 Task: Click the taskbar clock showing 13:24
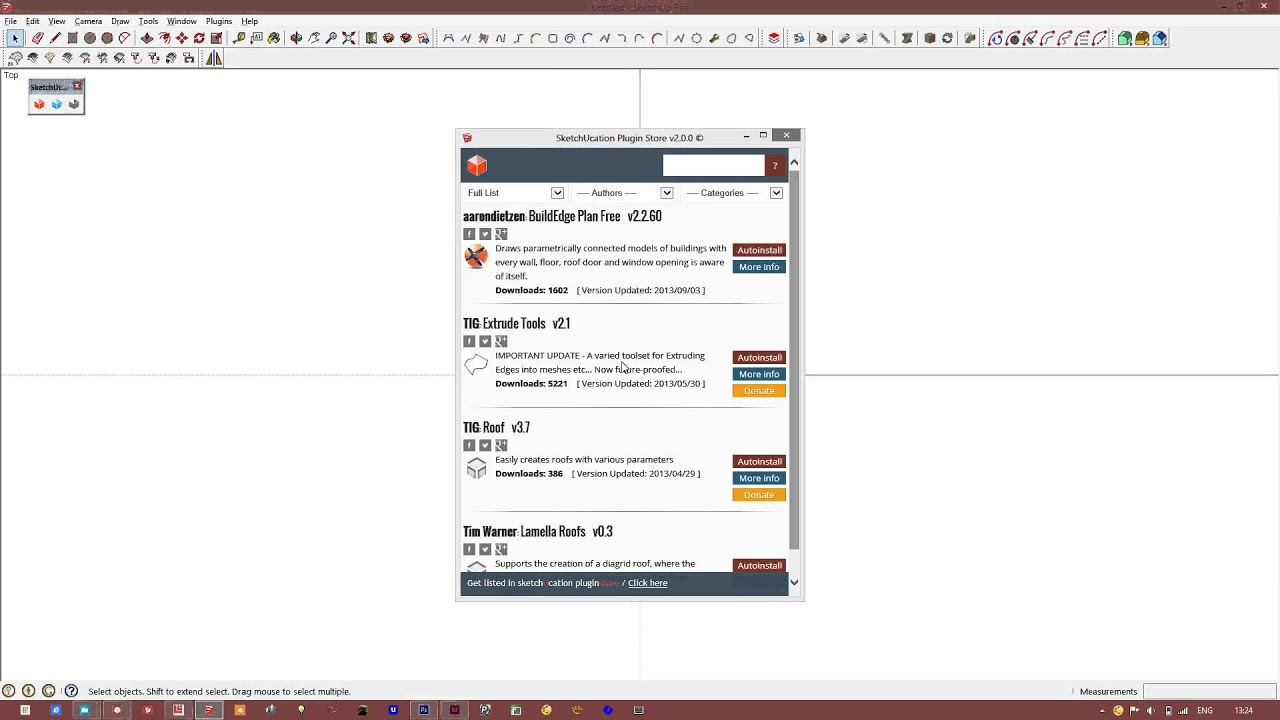pyautogui.click(x=1244, y=711)
